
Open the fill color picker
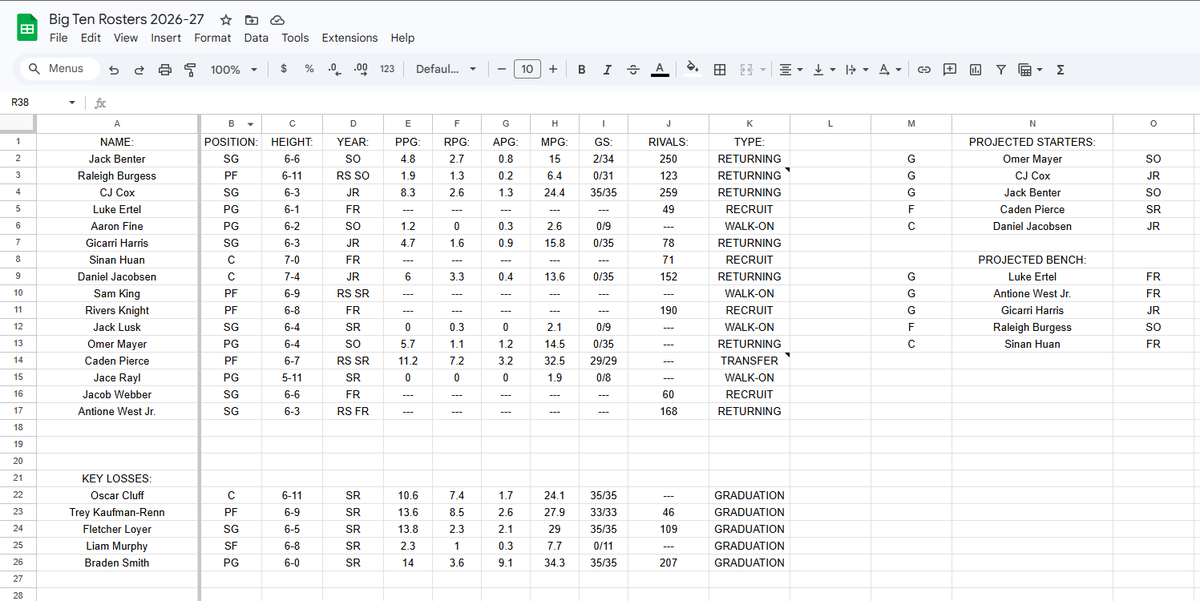(692, 70)
